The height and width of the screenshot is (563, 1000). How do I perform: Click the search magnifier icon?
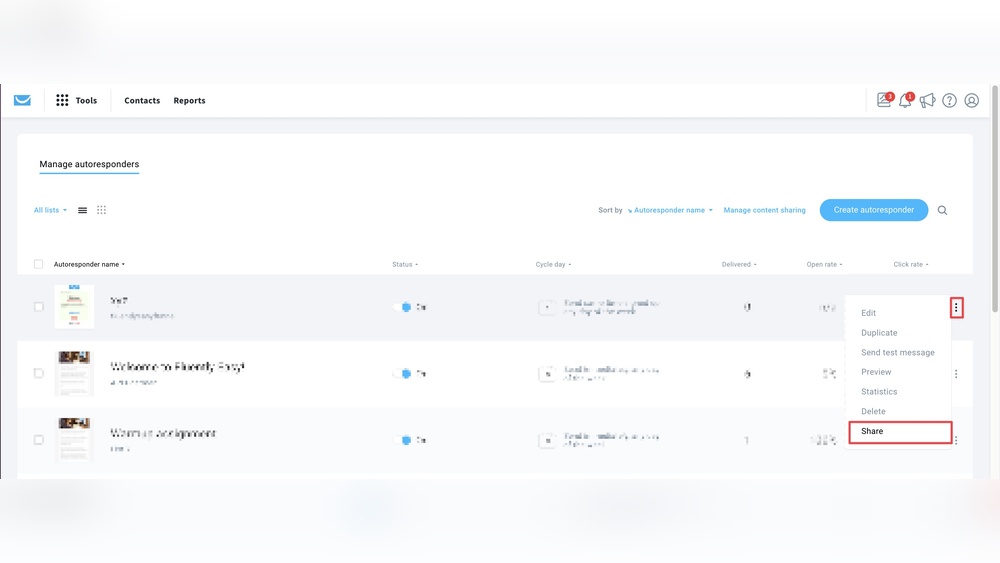(942, 210)
